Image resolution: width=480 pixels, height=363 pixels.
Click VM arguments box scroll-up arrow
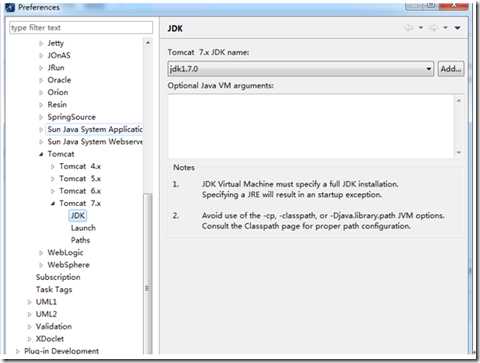[x=459, y=100]
